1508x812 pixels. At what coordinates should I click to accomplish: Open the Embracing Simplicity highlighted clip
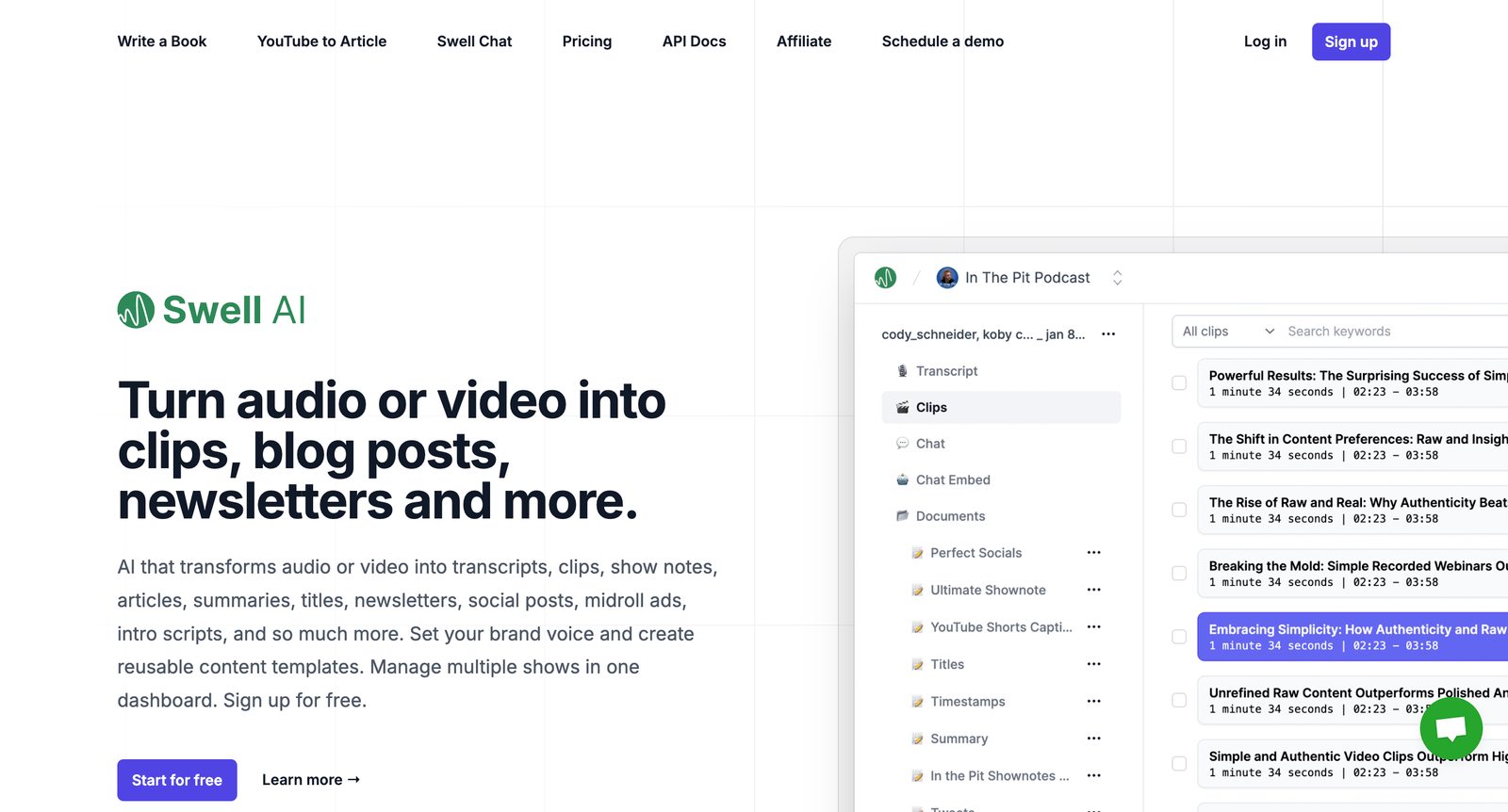click(1352, 637)
